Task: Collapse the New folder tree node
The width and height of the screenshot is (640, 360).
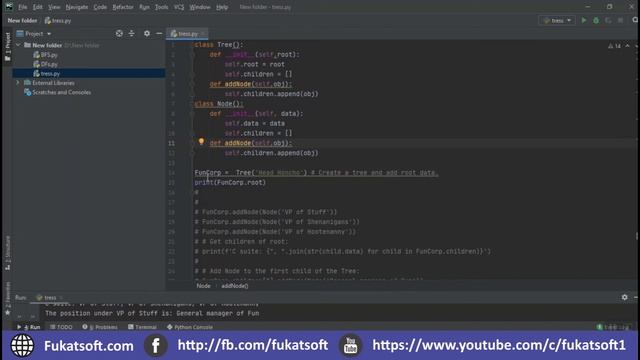Action: pyautogui.click(x=18, y=45)
